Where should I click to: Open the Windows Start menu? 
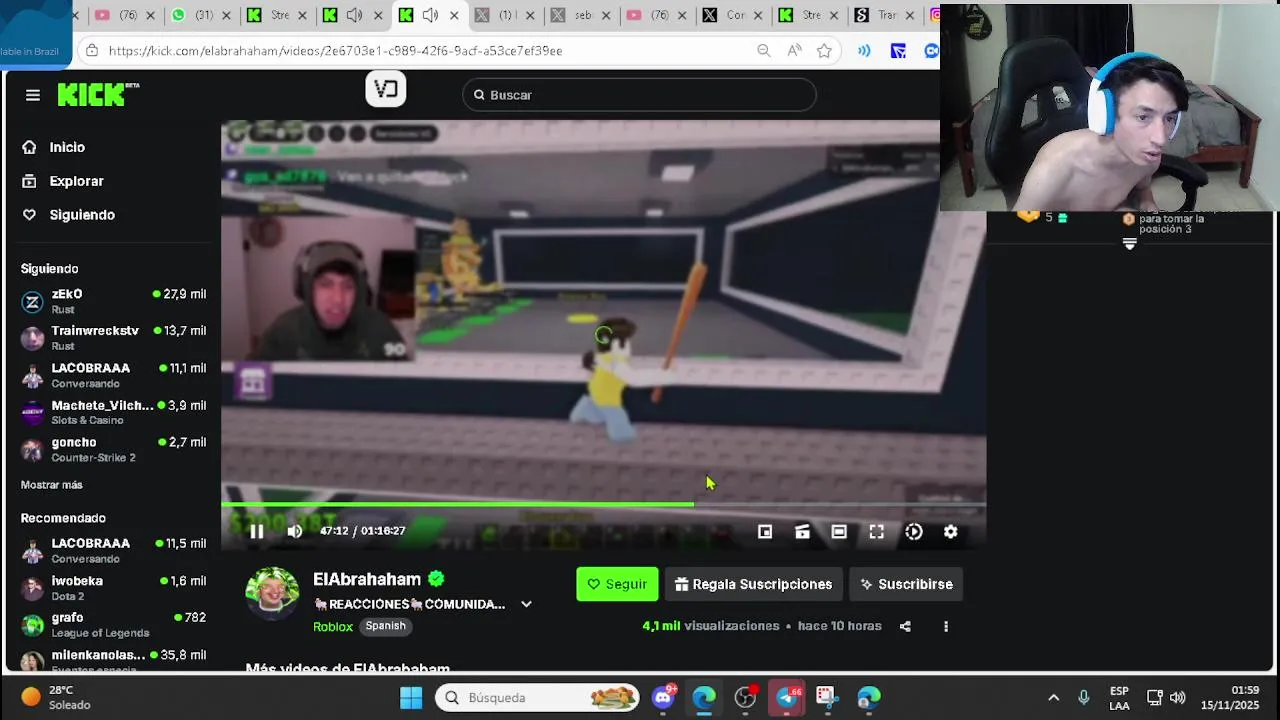coord(411,698)
